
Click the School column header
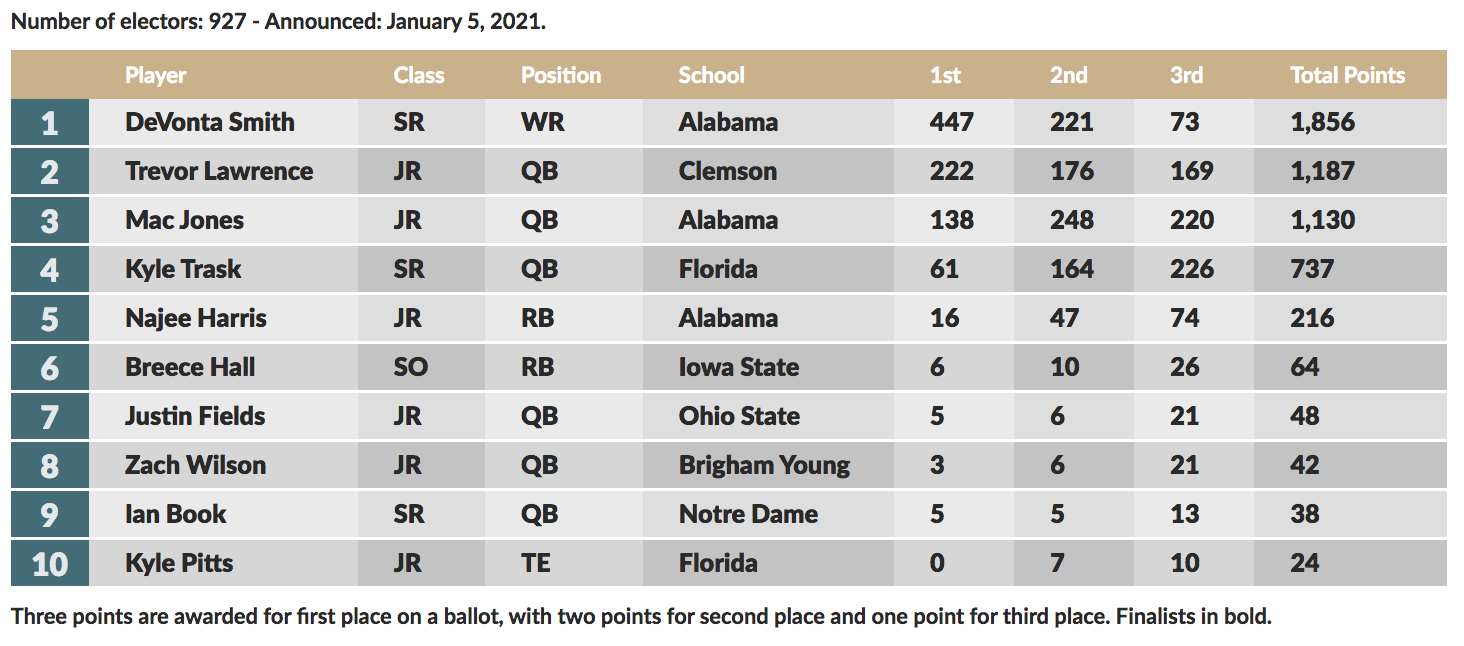tap(711, 75)
